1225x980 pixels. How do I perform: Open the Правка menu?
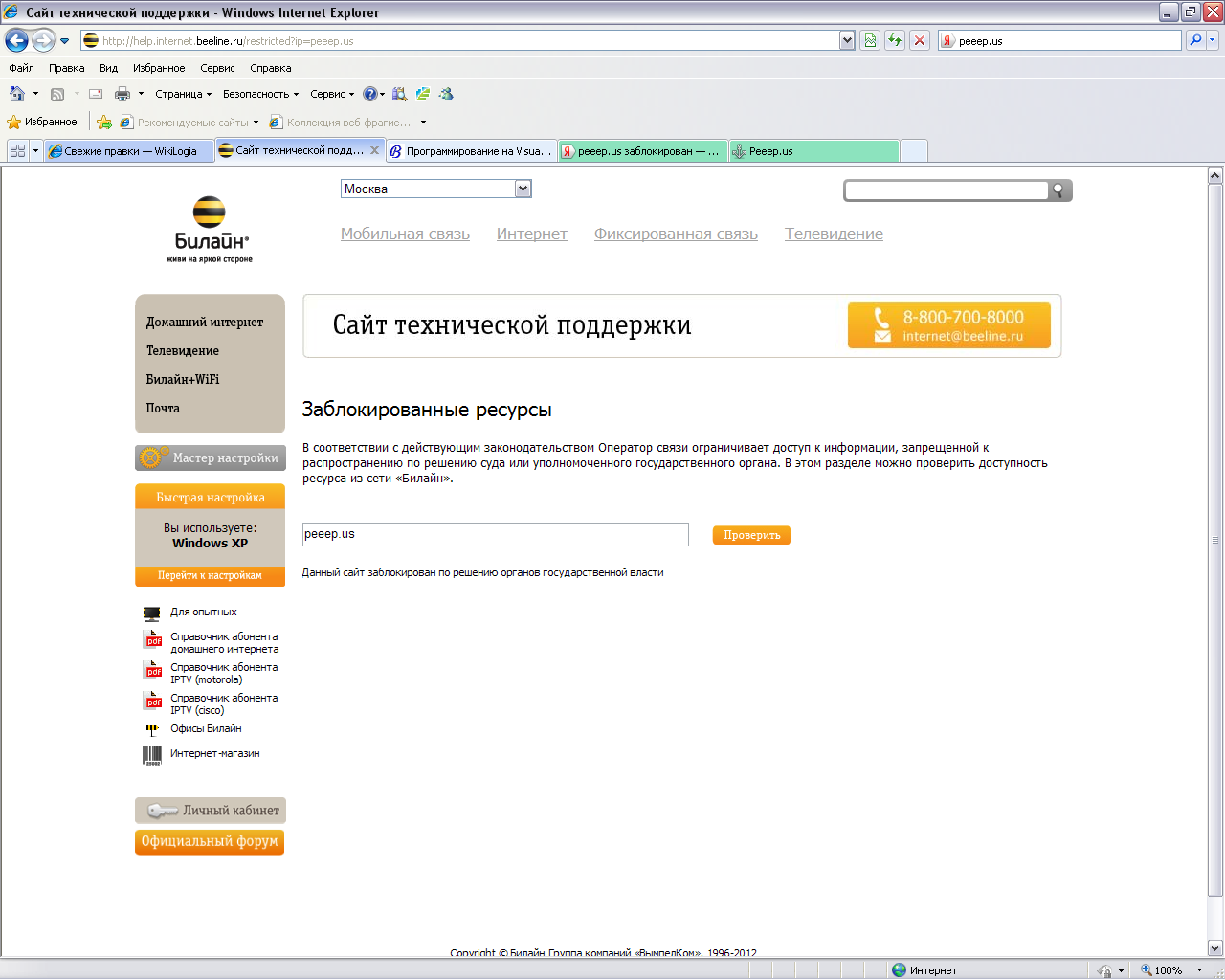point(67,68)
